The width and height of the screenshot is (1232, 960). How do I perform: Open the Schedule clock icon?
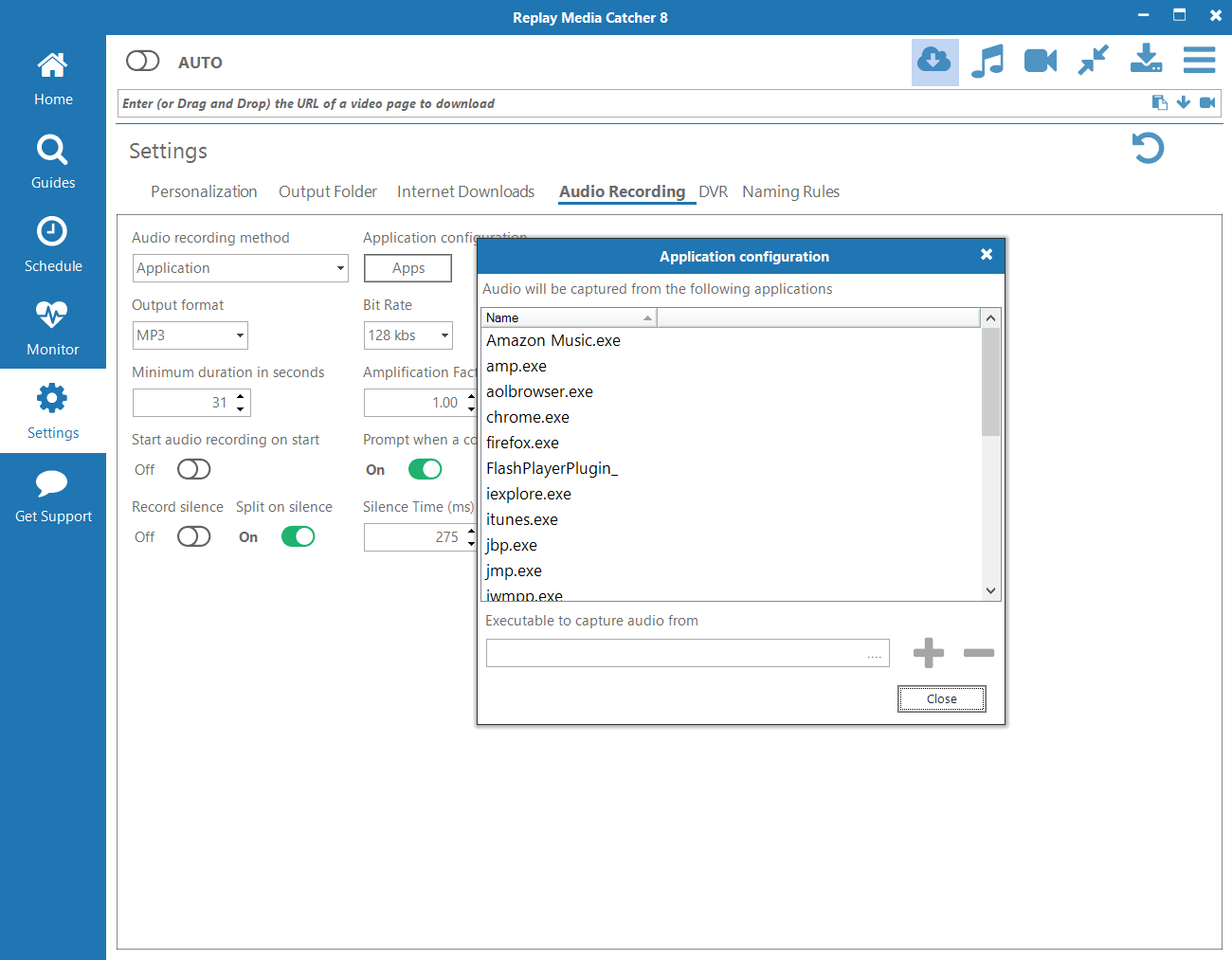tap(52, 231)
